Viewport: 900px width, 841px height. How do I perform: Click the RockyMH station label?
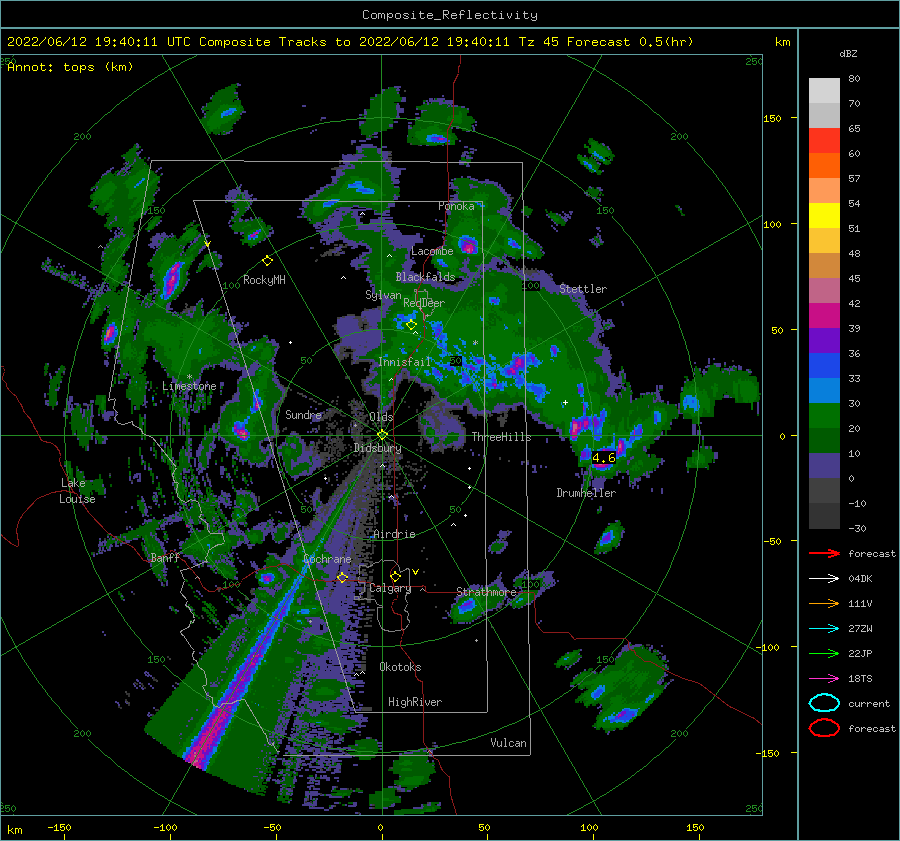(x=264, y=280)
